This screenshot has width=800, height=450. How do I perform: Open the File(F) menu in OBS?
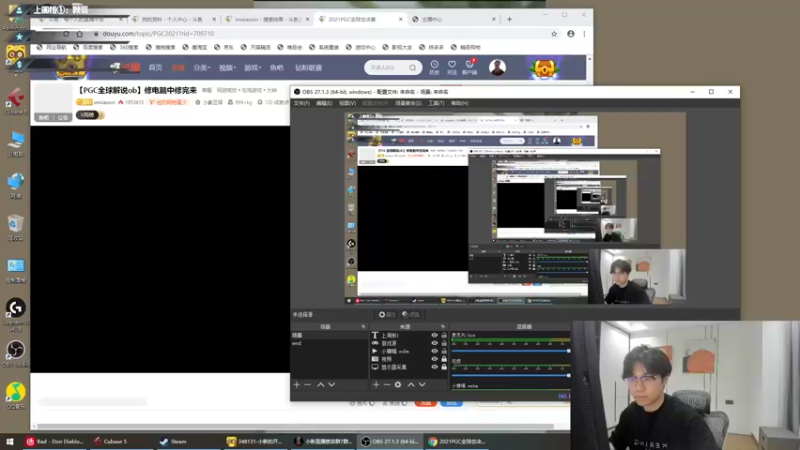(302, 103)
